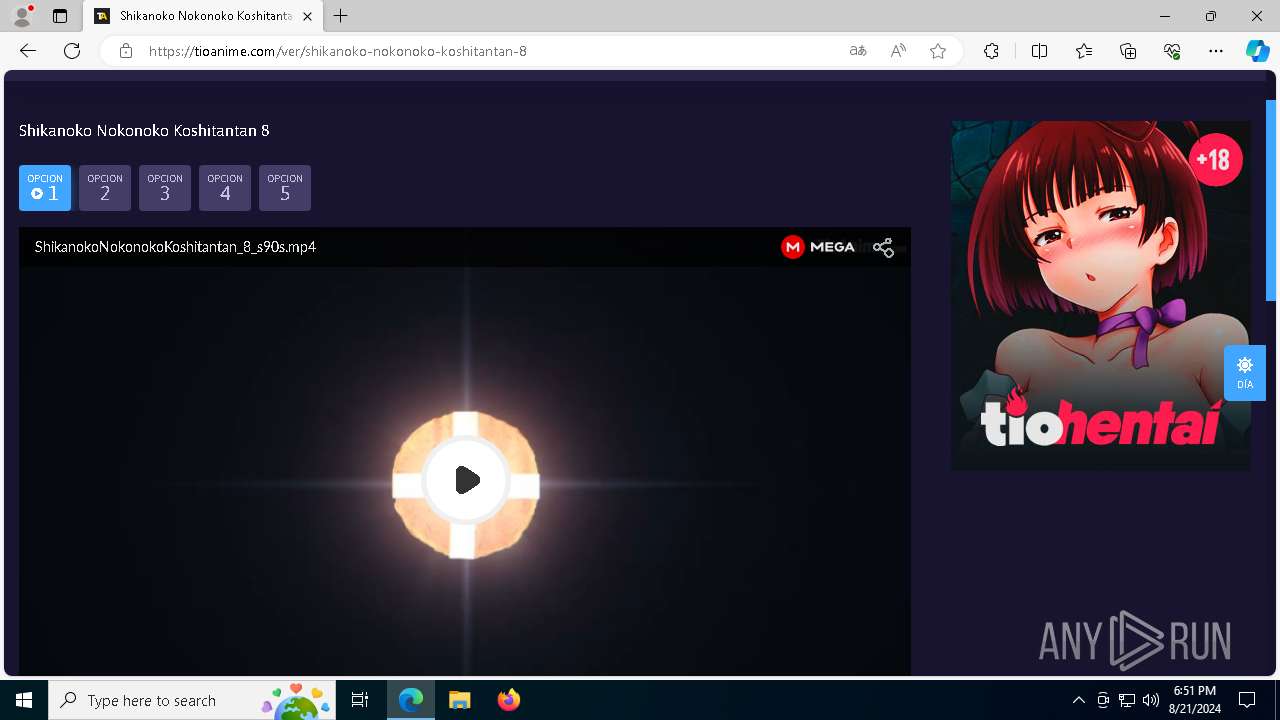Select Opcion 1 video source
1280x720 pixels.
coord(45,188)
